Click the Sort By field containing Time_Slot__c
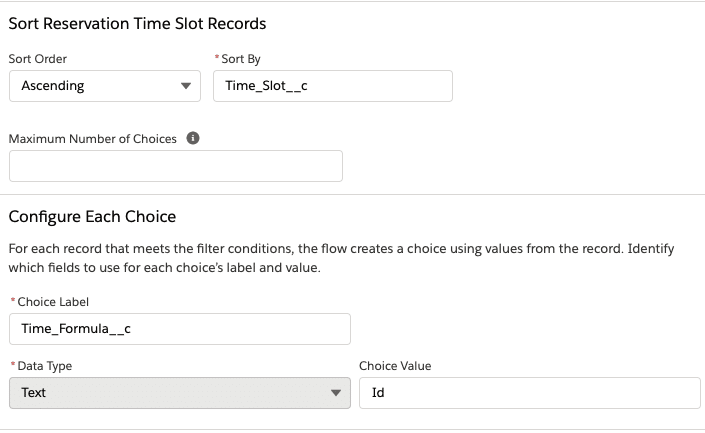This screenshot has width=705, height=433. point(333,86)
